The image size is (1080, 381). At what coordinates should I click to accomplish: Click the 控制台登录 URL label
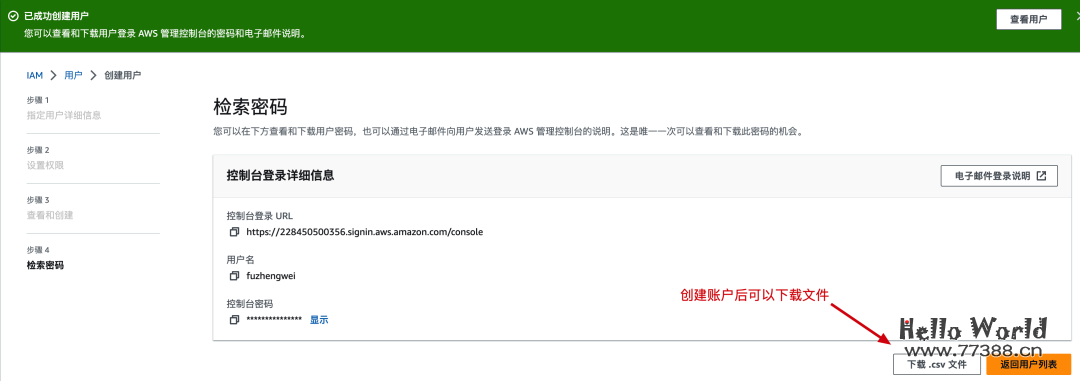point(260,216)
